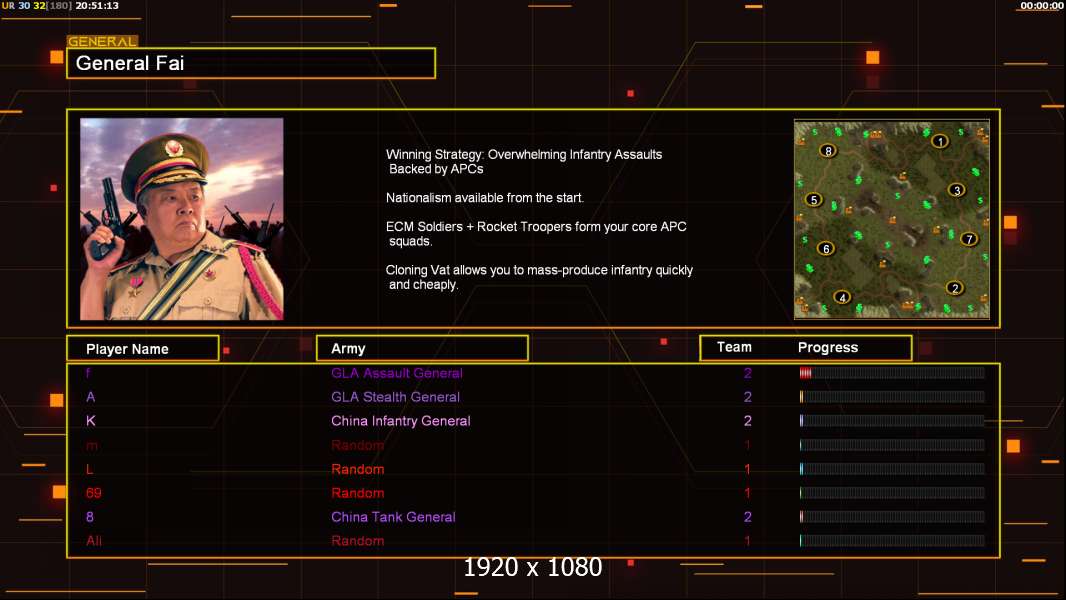
Task: Click start position marker 2 on minimap
Action: coord(955,288)
